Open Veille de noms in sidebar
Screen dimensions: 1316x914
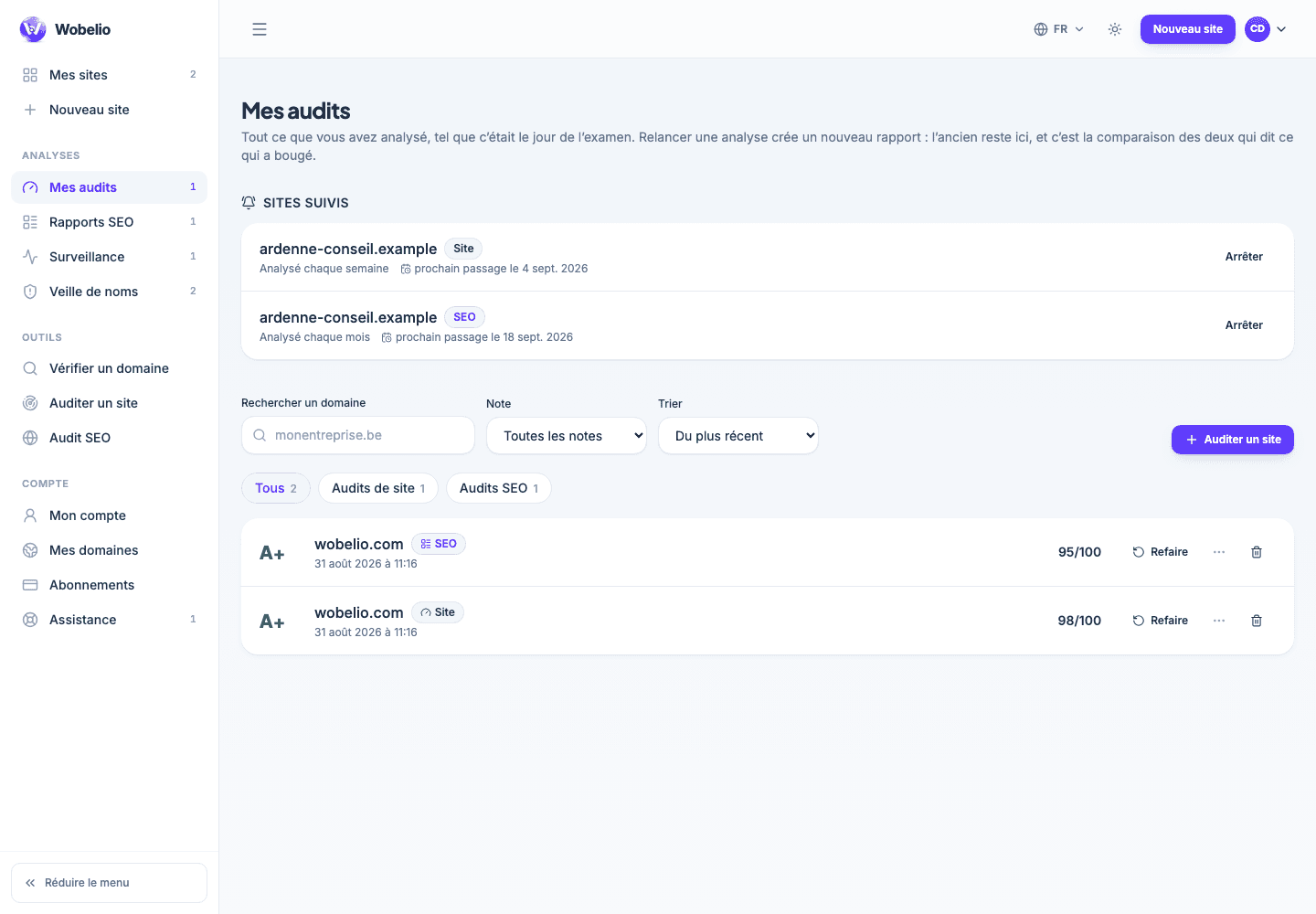pos(110,292)
